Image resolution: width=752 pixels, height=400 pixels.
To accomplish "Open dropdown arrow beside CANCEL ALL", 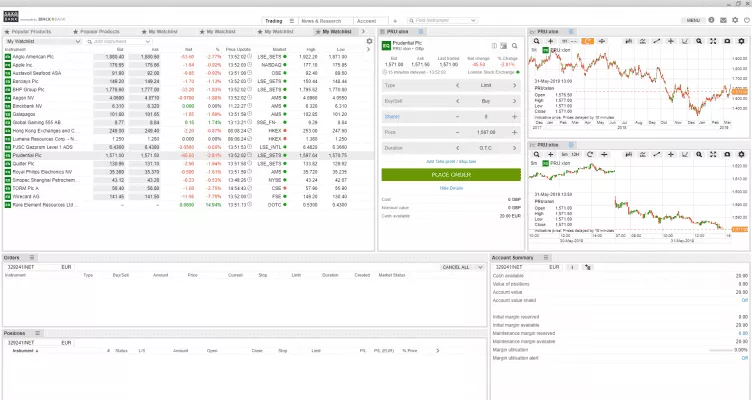I will [482, 268].
